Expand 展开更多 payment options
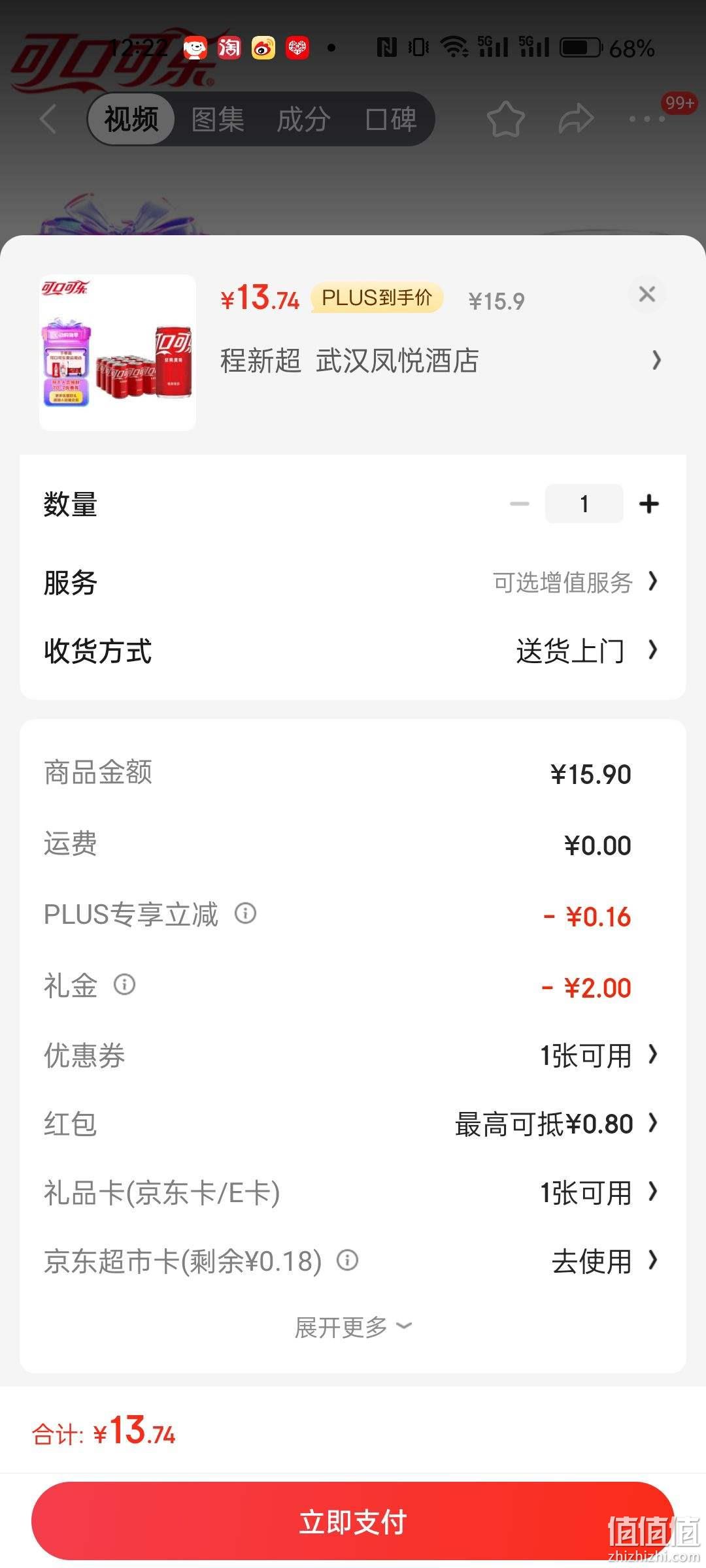The image size is (706, 1568). click(353, 1327)
